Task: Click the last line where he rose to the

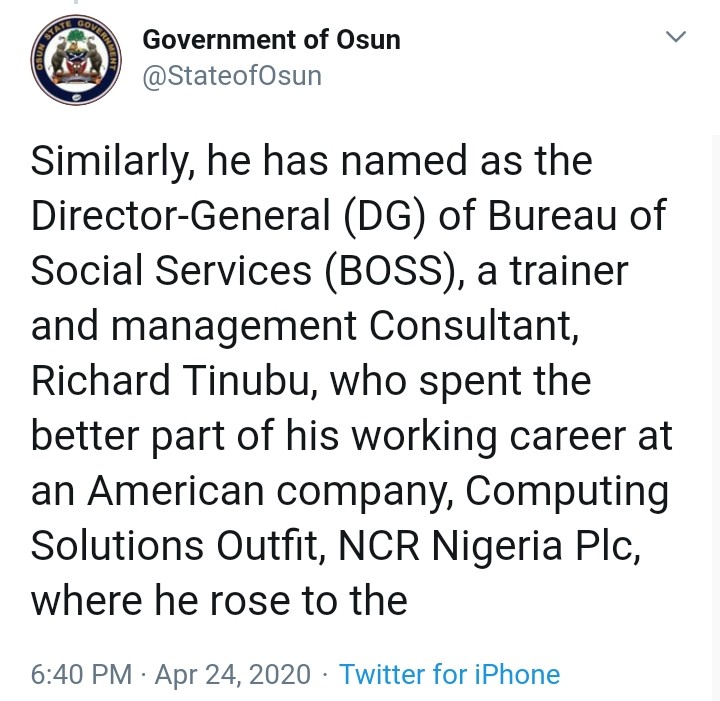Action: pos(219,601)
